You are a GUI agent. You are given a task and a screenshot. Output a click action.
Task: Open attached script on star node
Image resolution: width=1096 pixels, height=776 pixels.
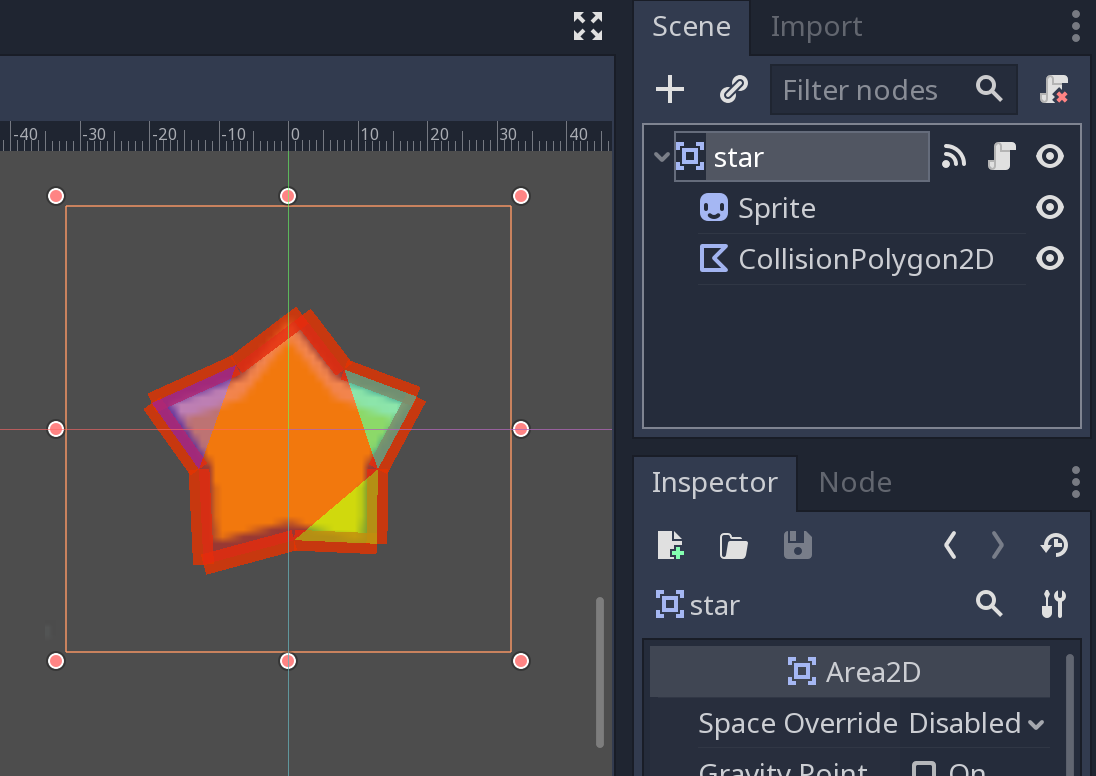pos(1001,157)
